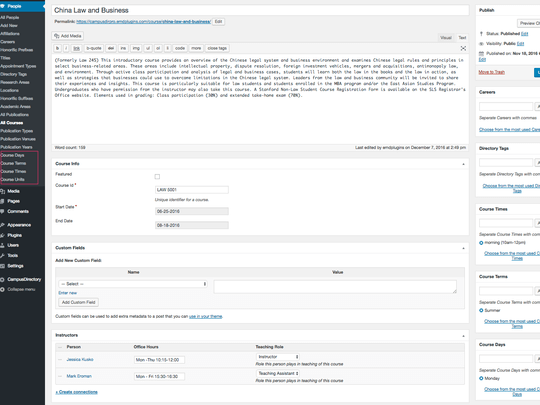The image size is (540, 405).
Task: Open the Tools menu icon
Action: tap(2, 256)
